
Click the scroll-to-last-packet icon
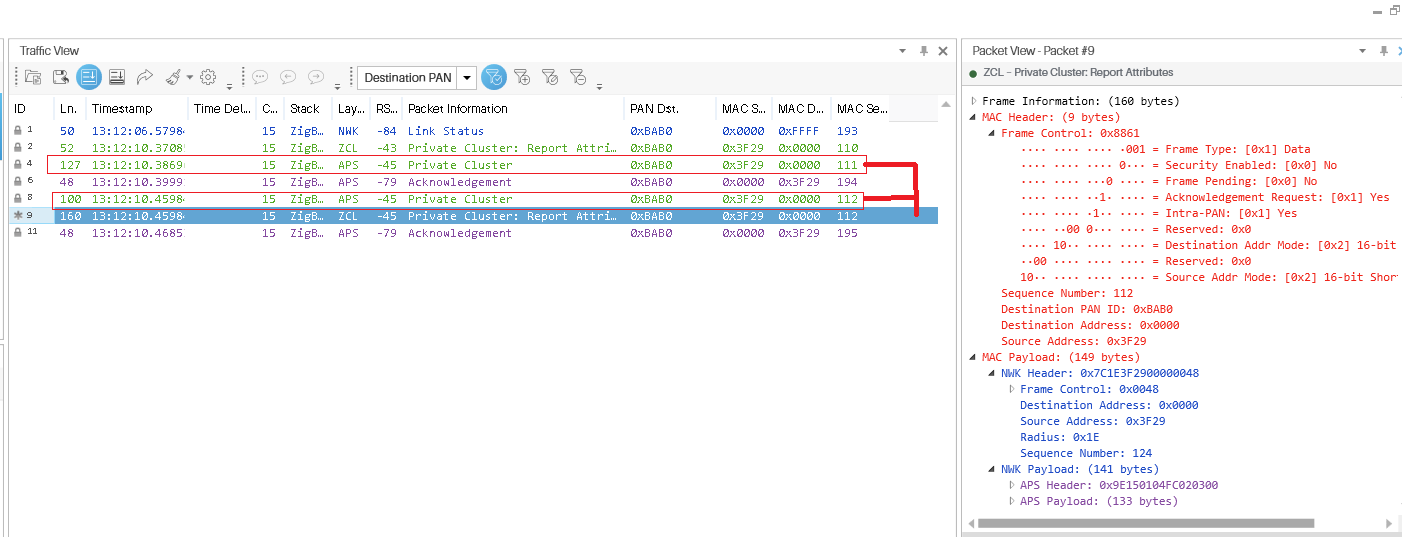[117, 77]
